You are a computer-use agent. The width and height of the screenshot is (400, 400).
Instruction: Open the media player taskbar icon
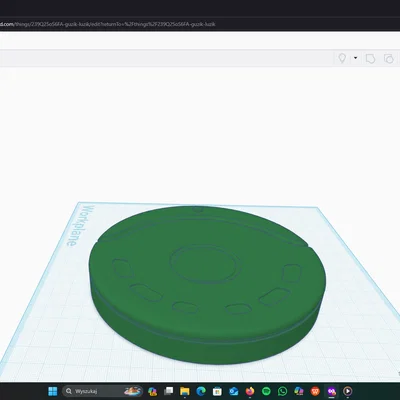tap(348, 391)
